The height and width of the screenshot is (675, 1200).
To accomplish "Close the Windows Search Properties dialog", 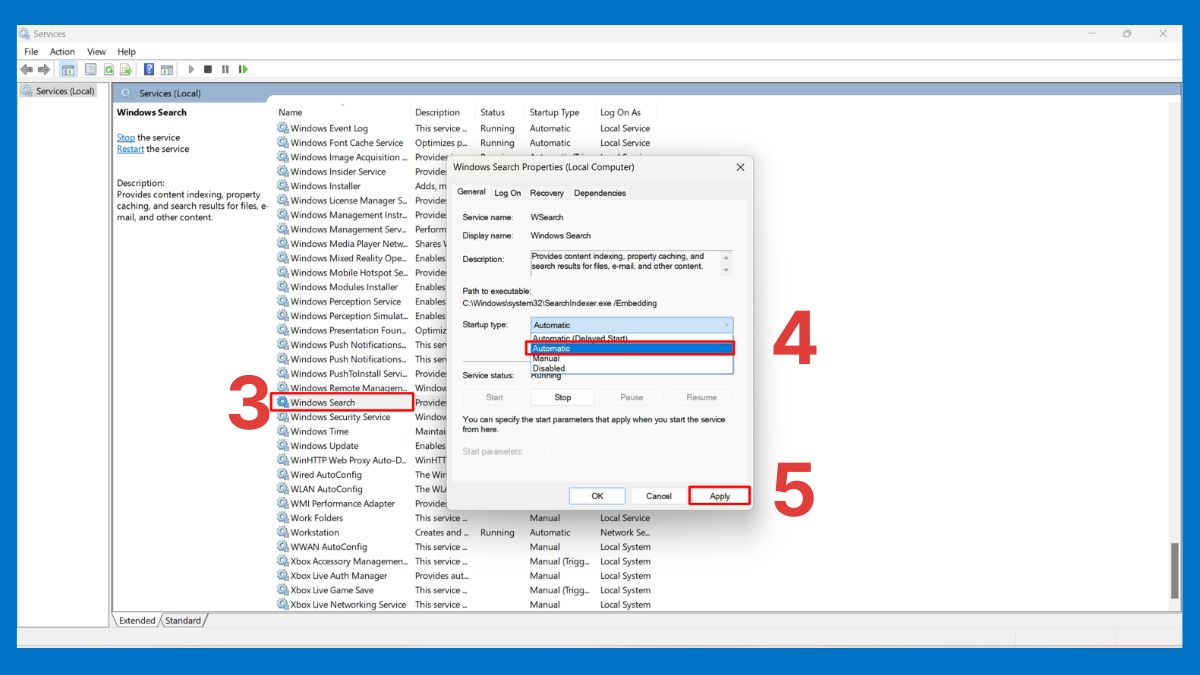I will 740,167.
